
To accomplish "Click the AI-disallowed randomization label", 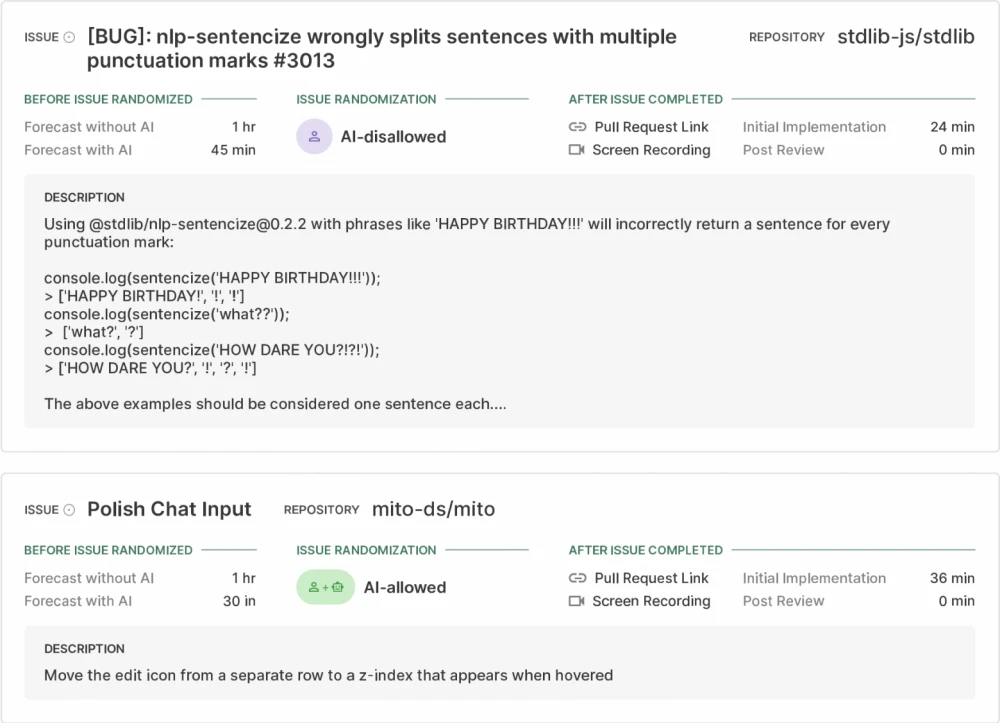I will (x=393, y=137).
